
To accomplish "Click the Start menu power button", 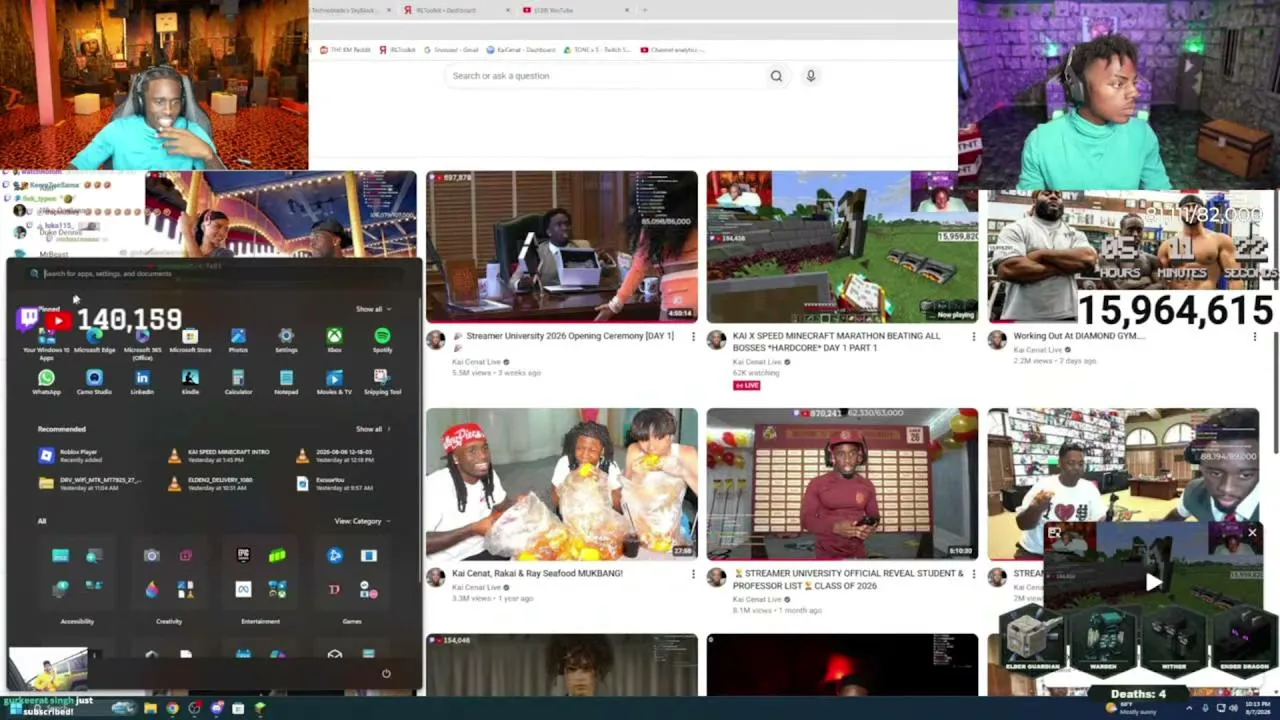I will [386, 673].
